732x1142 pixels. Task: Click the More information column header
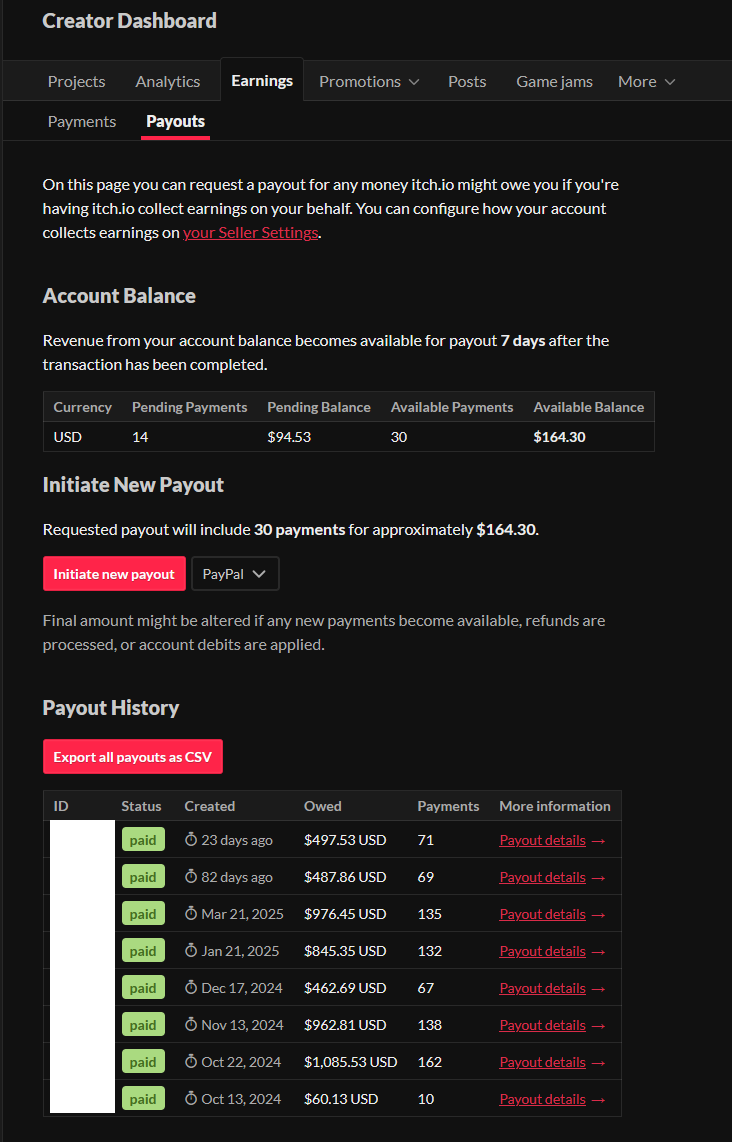tap(555, 806)
